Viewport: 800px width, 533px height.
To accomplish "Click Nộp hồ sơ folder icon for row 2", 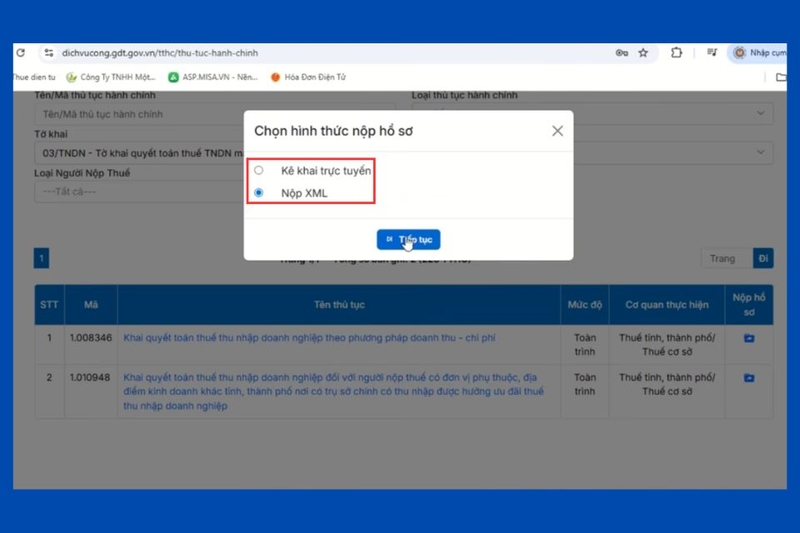I will 749,378.
